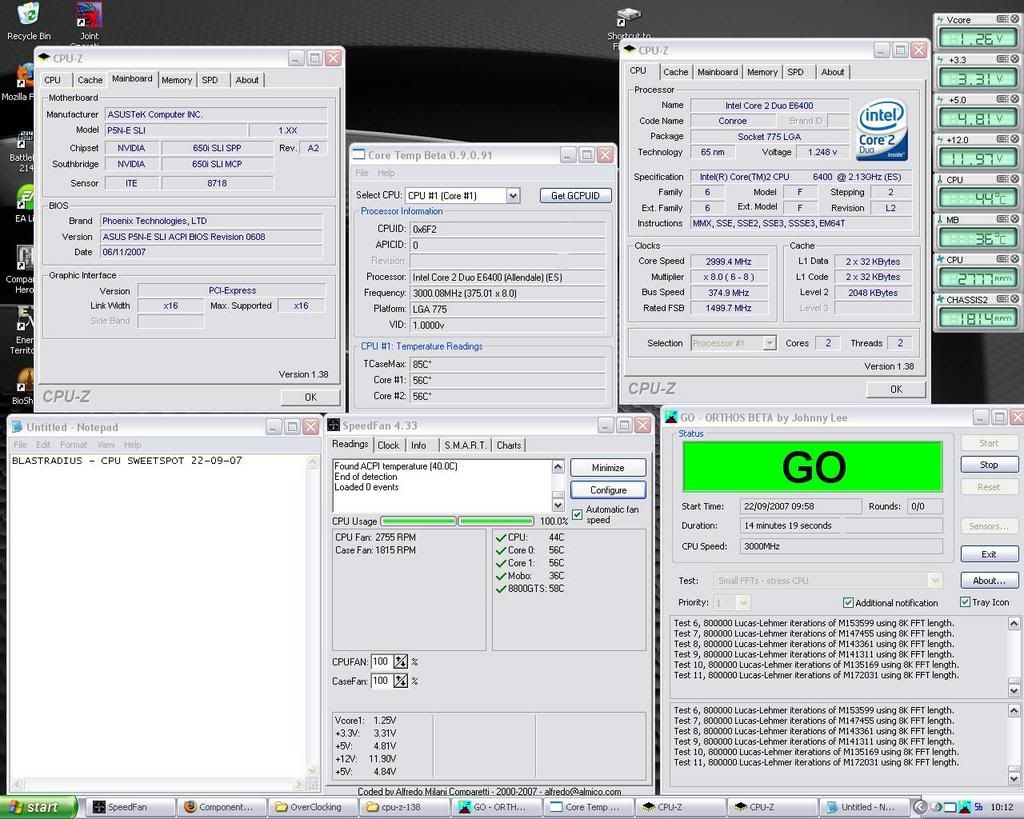
Task: Close the CHASSIS2 fan gadget
Action: [x=1015, y=299]
